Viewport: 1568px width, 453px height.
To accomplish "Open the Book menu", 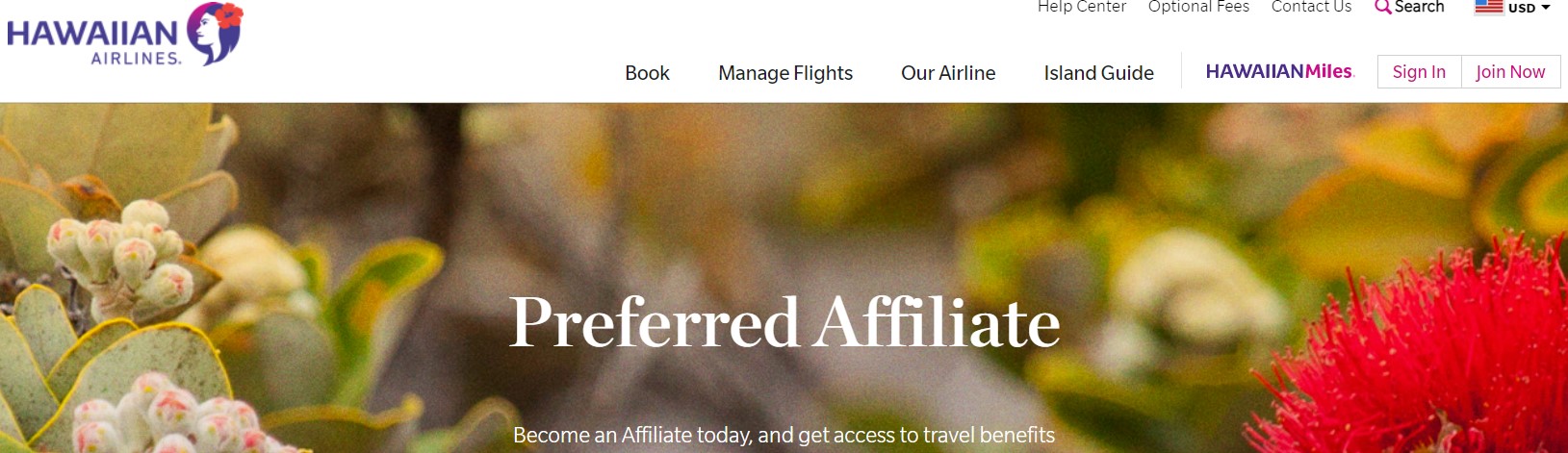I will click(647, 73).
